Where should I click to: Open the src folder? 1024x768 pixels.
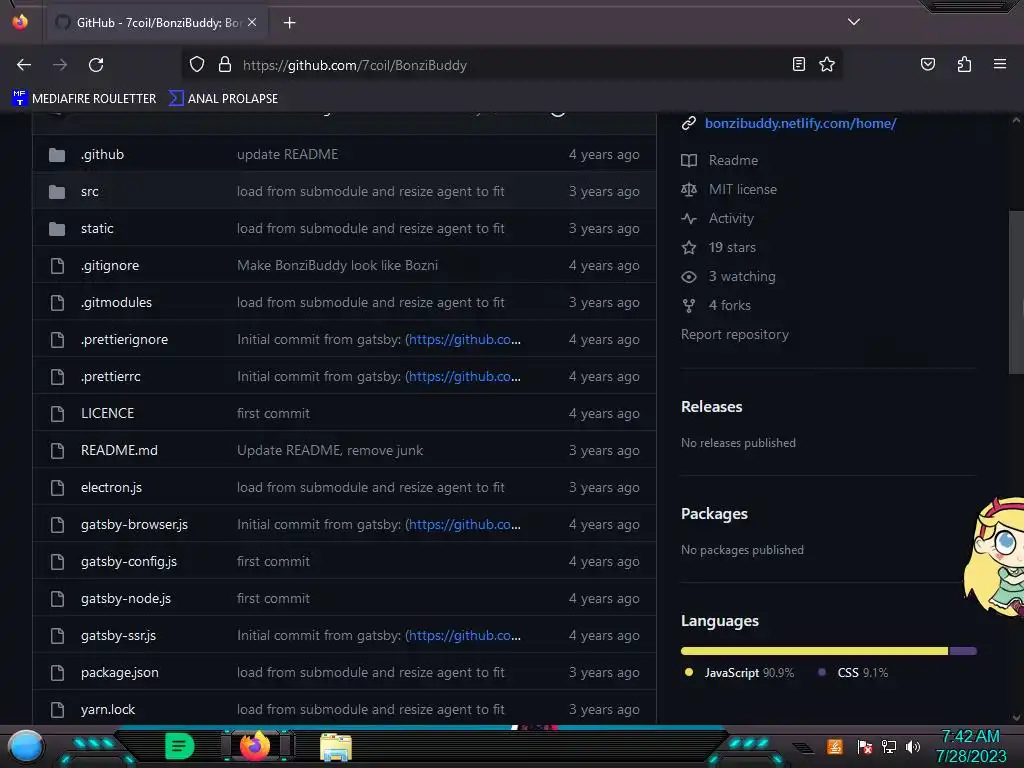point(90,192)
